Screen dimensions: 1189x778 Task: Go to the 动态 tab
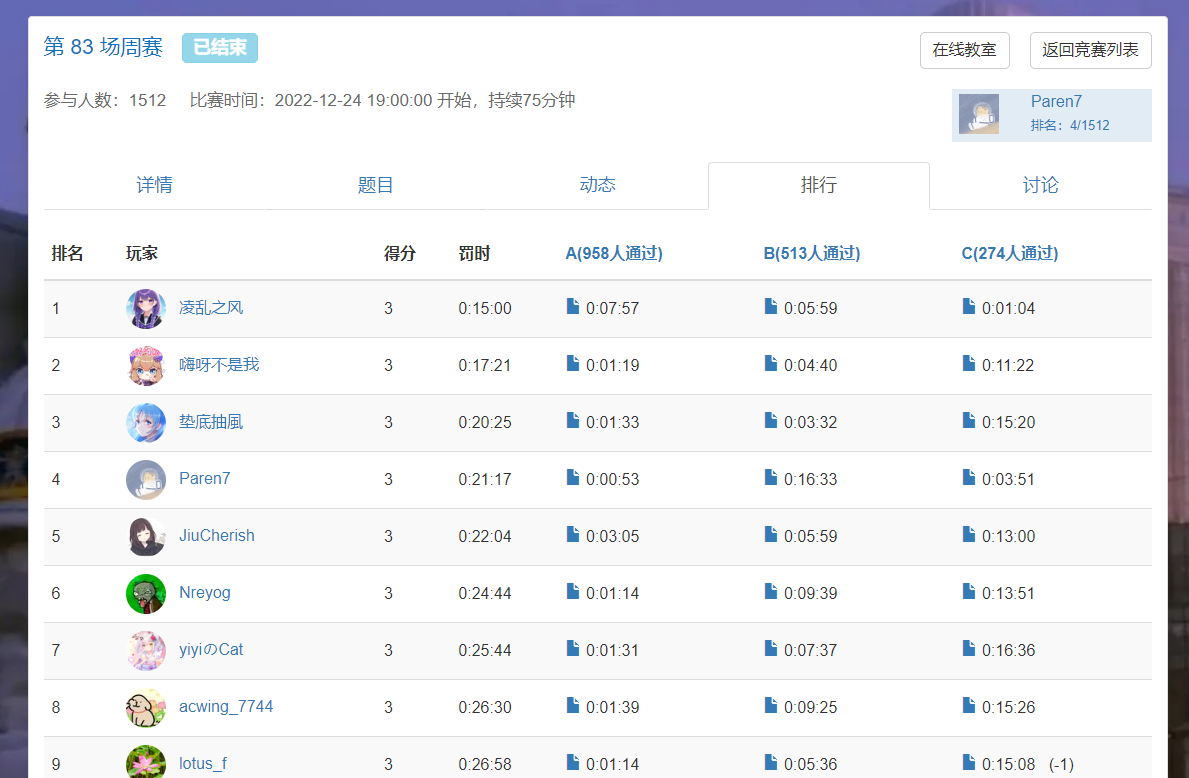click(597, 185)
